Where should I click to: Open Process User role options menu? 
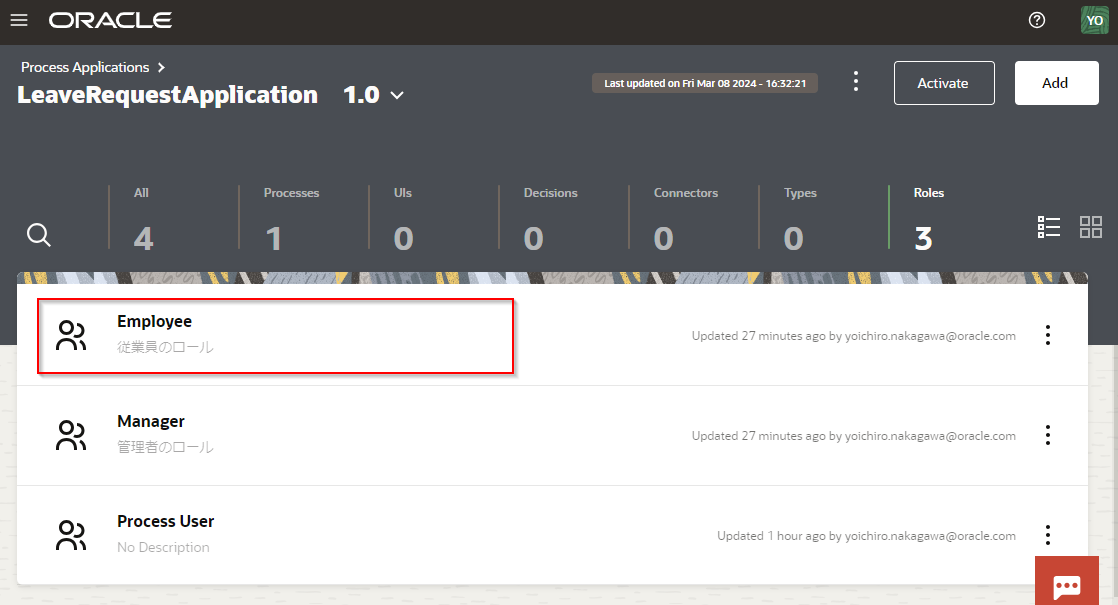click(x=1048, y=535)
